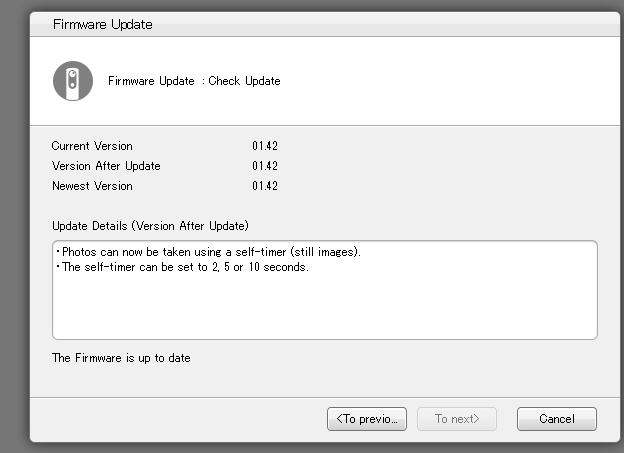
Task: Go back with the To previous button
Action: [367, 419]
